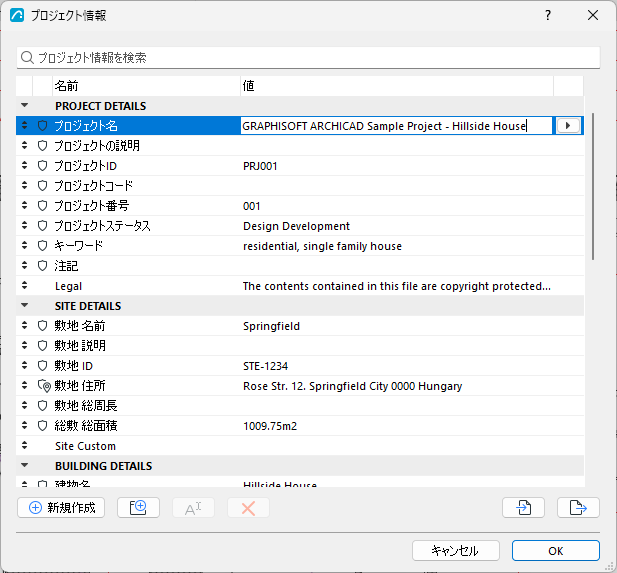Collapse the SITE DETAILS section
617x573 pixels.
[x=24, y=305]
